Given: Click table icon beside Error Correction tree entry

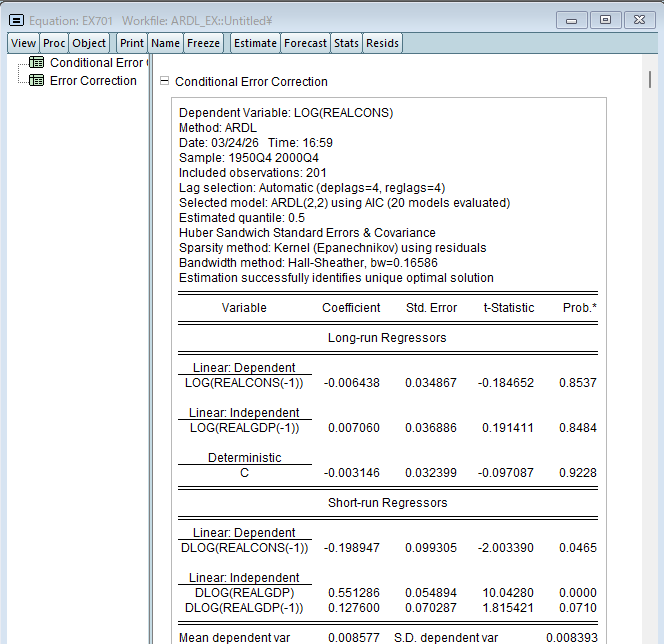Looking at the screenshot, I should click(x=37, y=81).
